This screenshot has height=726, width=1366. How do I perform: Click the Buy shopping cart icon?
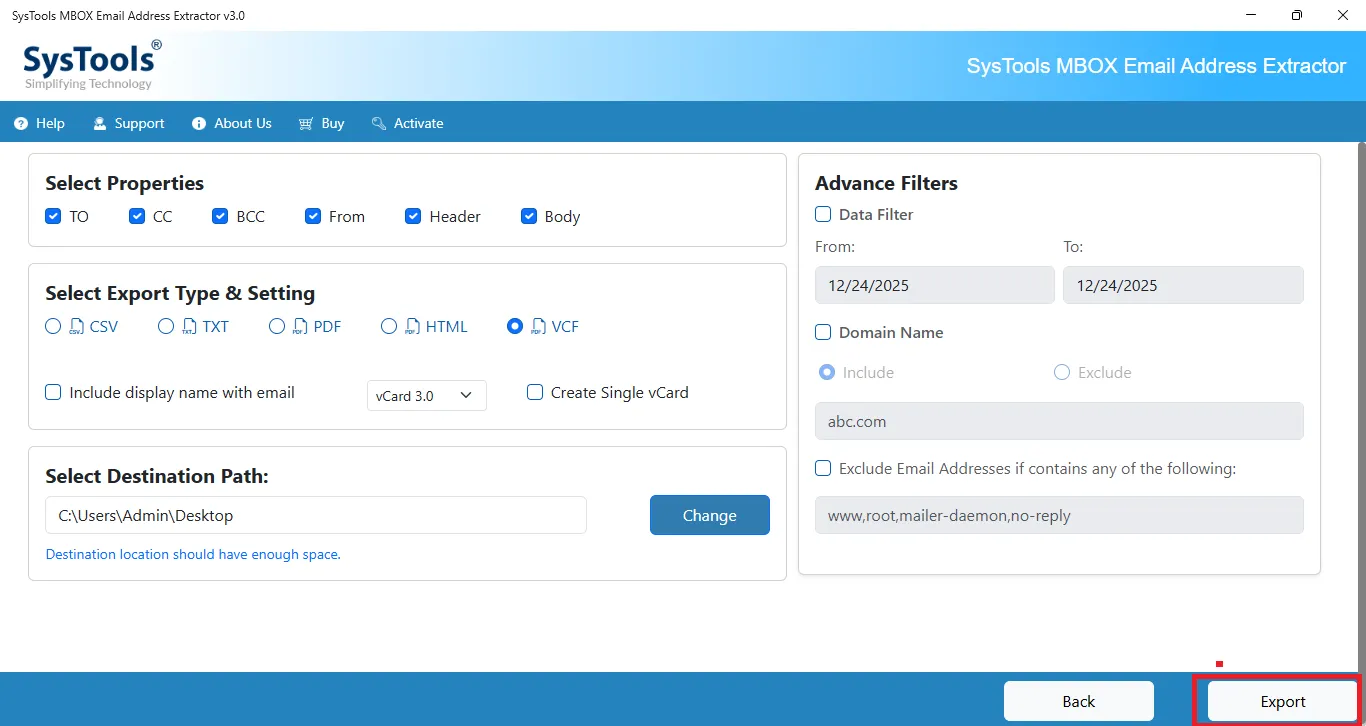click(306, 124)
